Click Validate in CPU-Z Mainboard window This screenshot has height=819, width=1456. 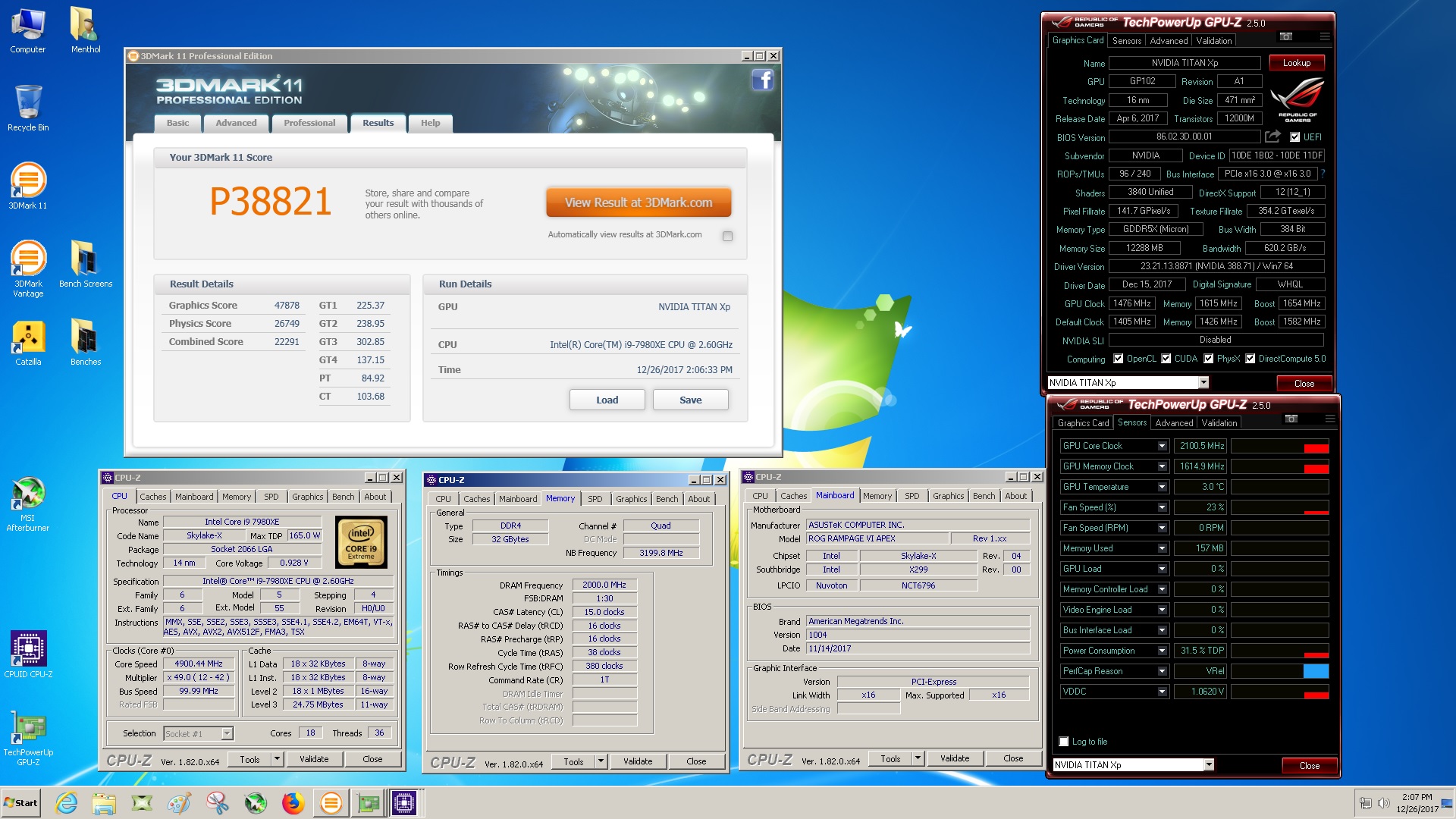(x=955, y=758)
